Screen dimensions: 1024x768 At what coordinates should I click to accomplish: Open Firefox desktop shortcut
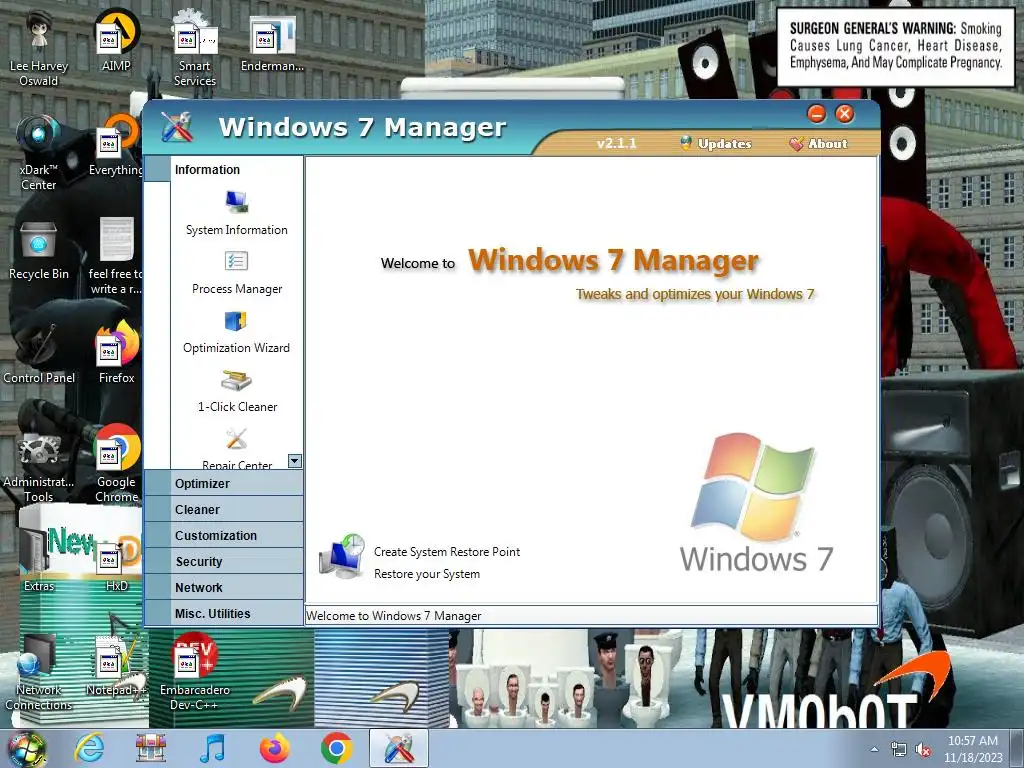coord(116,344)
